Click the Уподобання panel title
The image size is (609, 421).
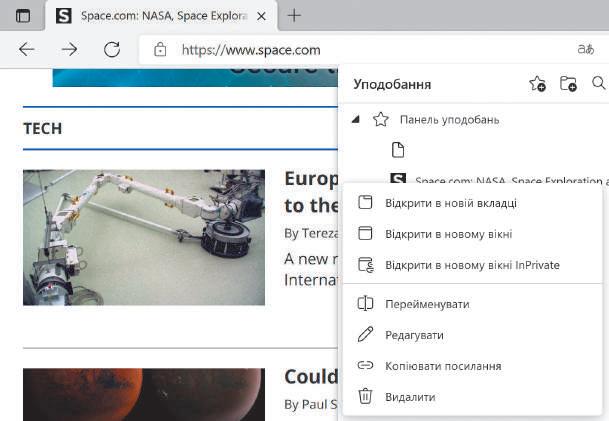[392, 84]
